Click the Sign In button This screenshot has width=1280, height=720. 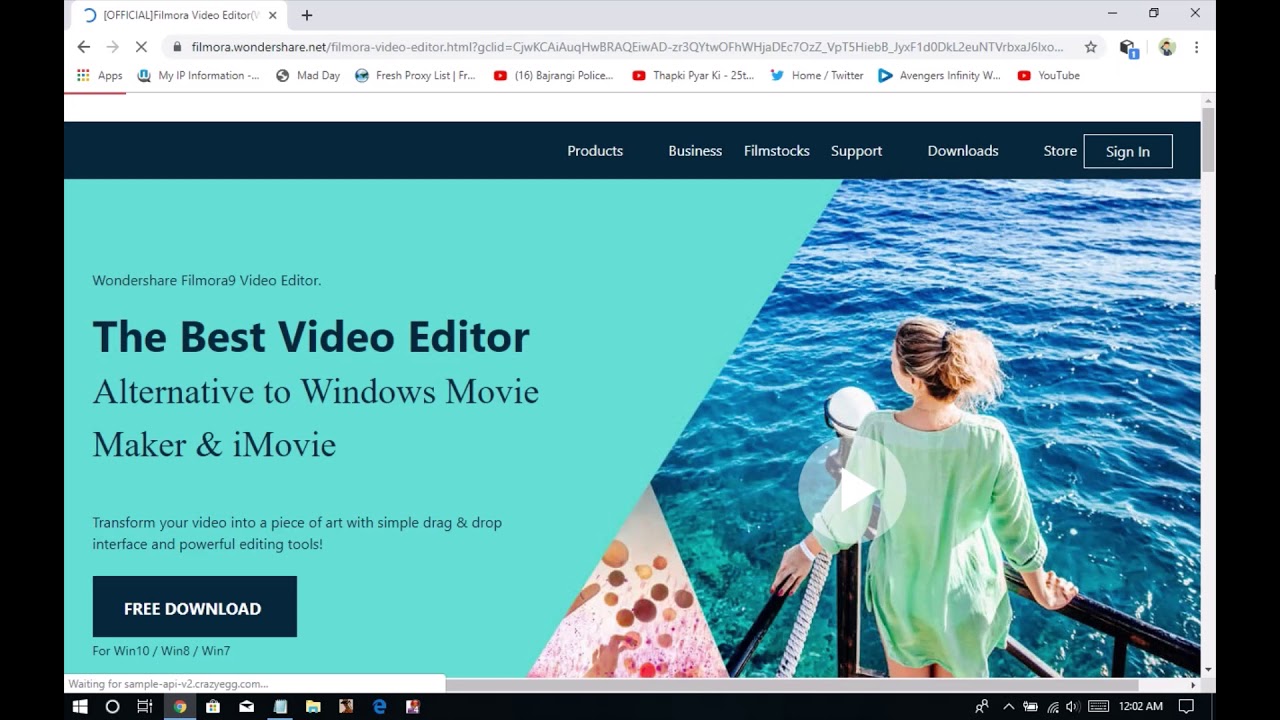click(1128, 151)
